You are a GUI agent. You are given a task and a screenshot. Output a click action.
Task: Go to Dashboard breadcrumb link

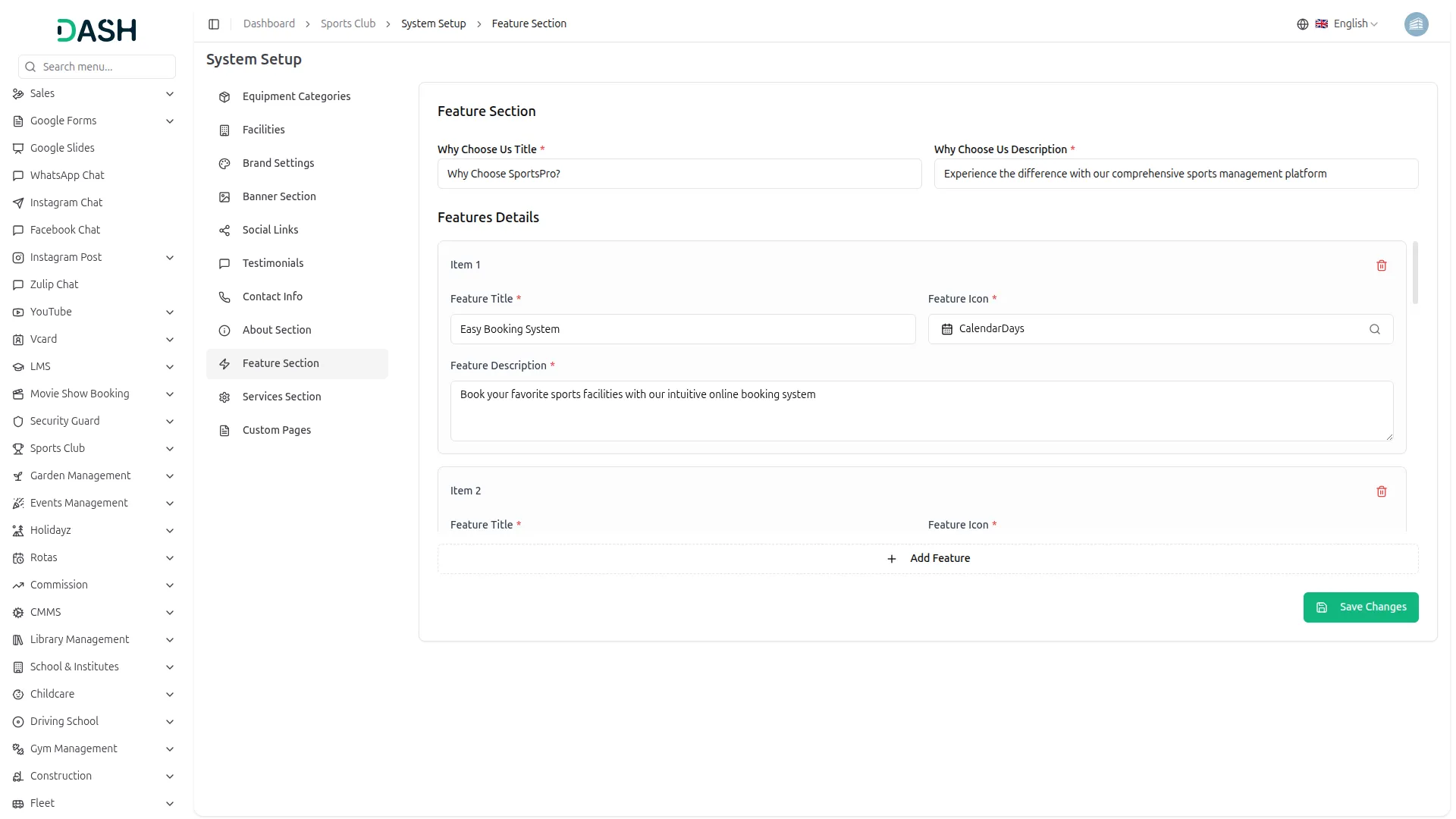click(268, 24)
